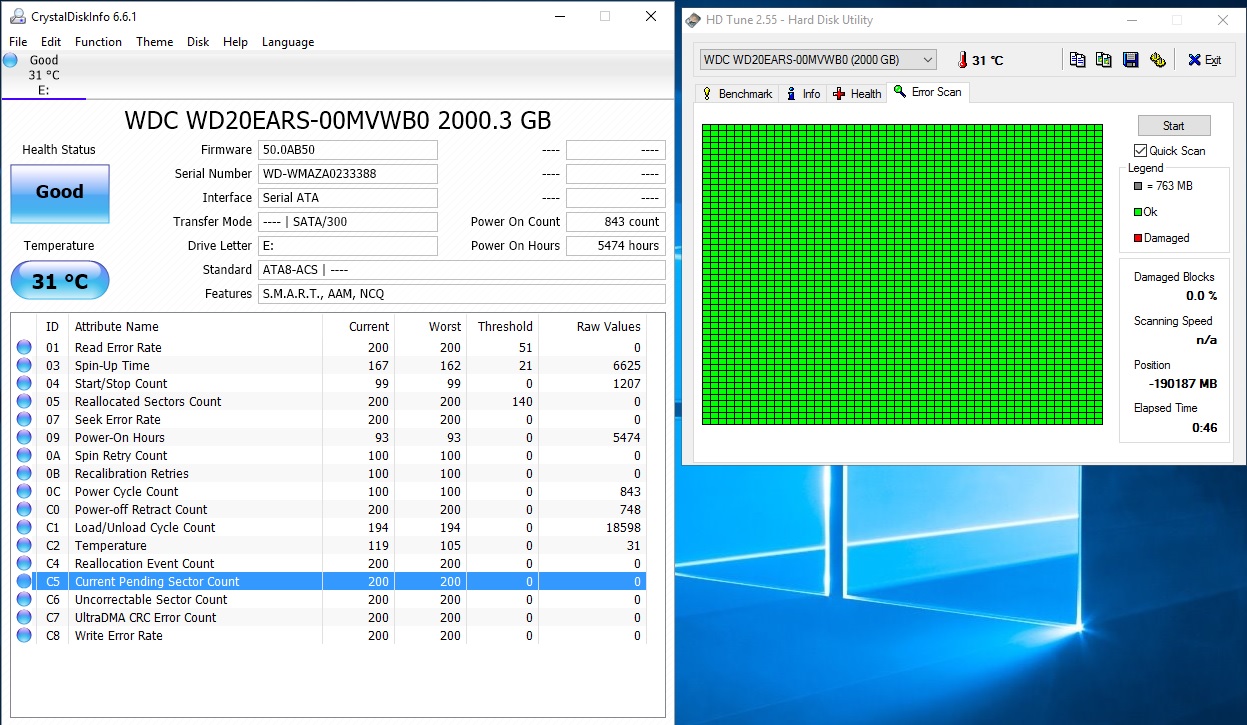Screen dimensions: 1247x725
Task: Switch to the Health tab in HD Tune
Action: 857,94
